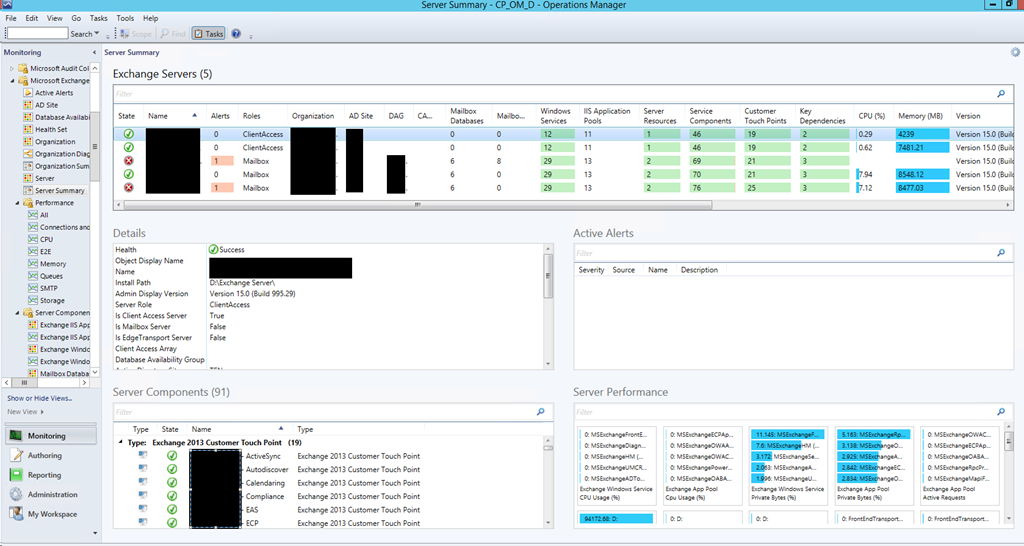Image resolution: width=1024 pixels, height=546 pixels.
Task: Open the Reporting workspace
Action: 44,475
